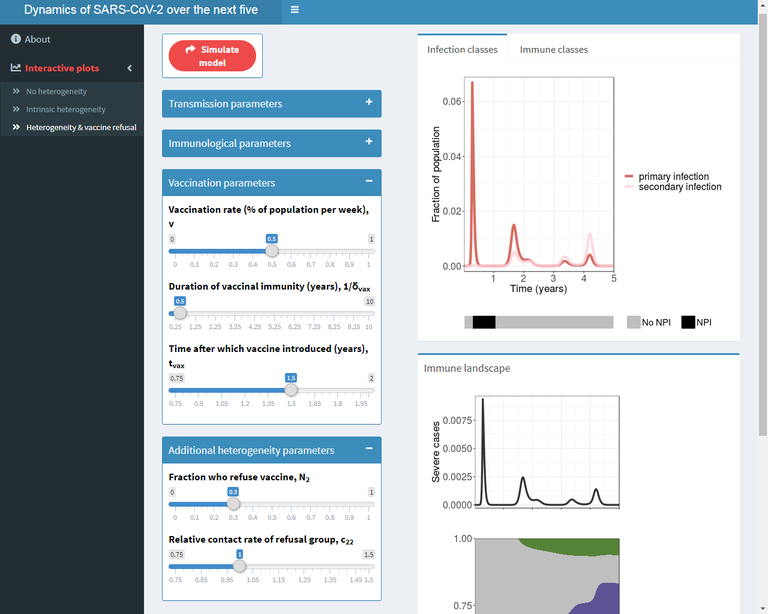Collapse Vaccination parameters with minus icon
The height and width of the screenshot is (614, 768).
pyautogui.click(x=369, y=182)
